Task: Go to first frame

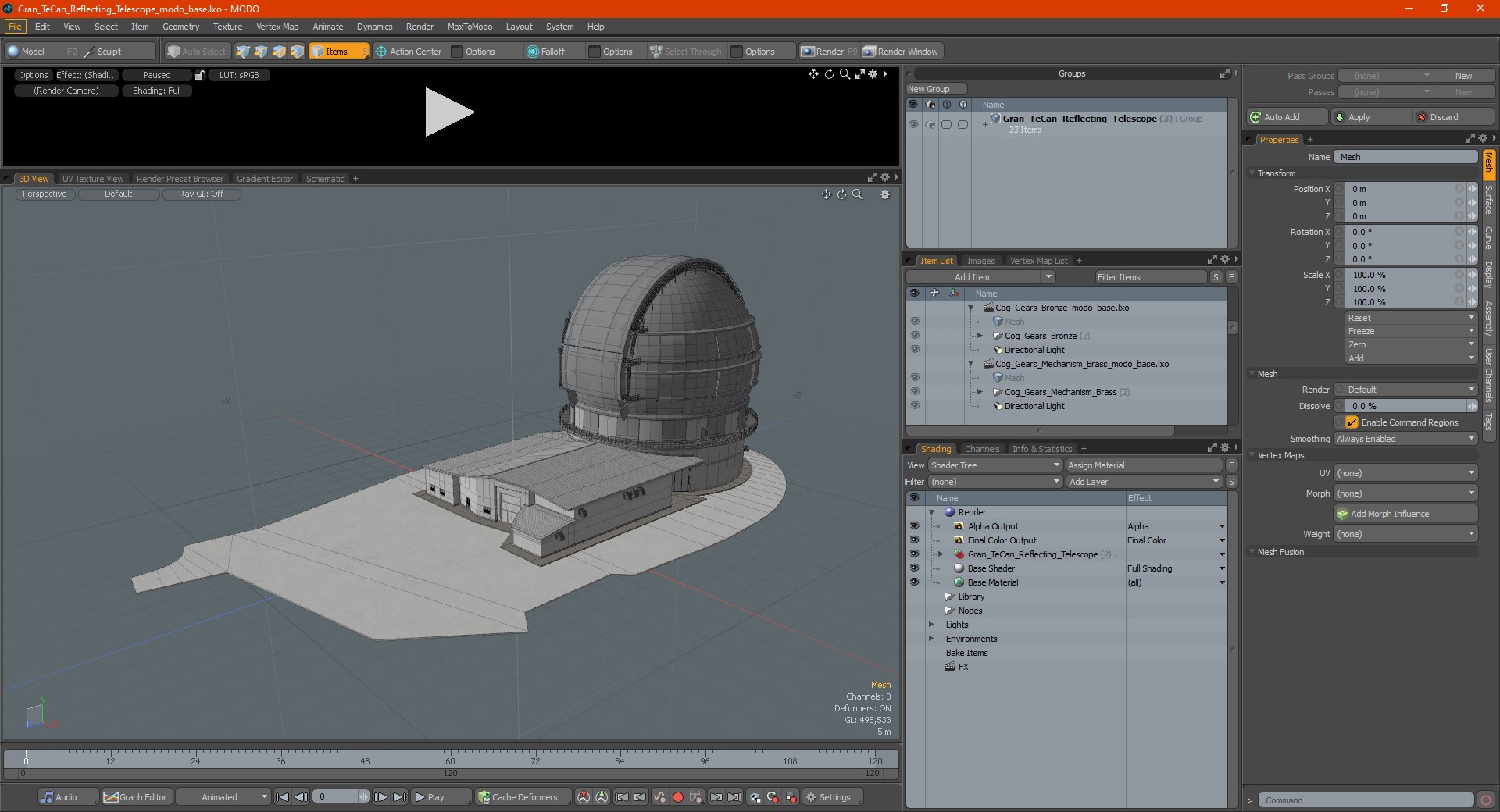Action: (x=283, y=797)
